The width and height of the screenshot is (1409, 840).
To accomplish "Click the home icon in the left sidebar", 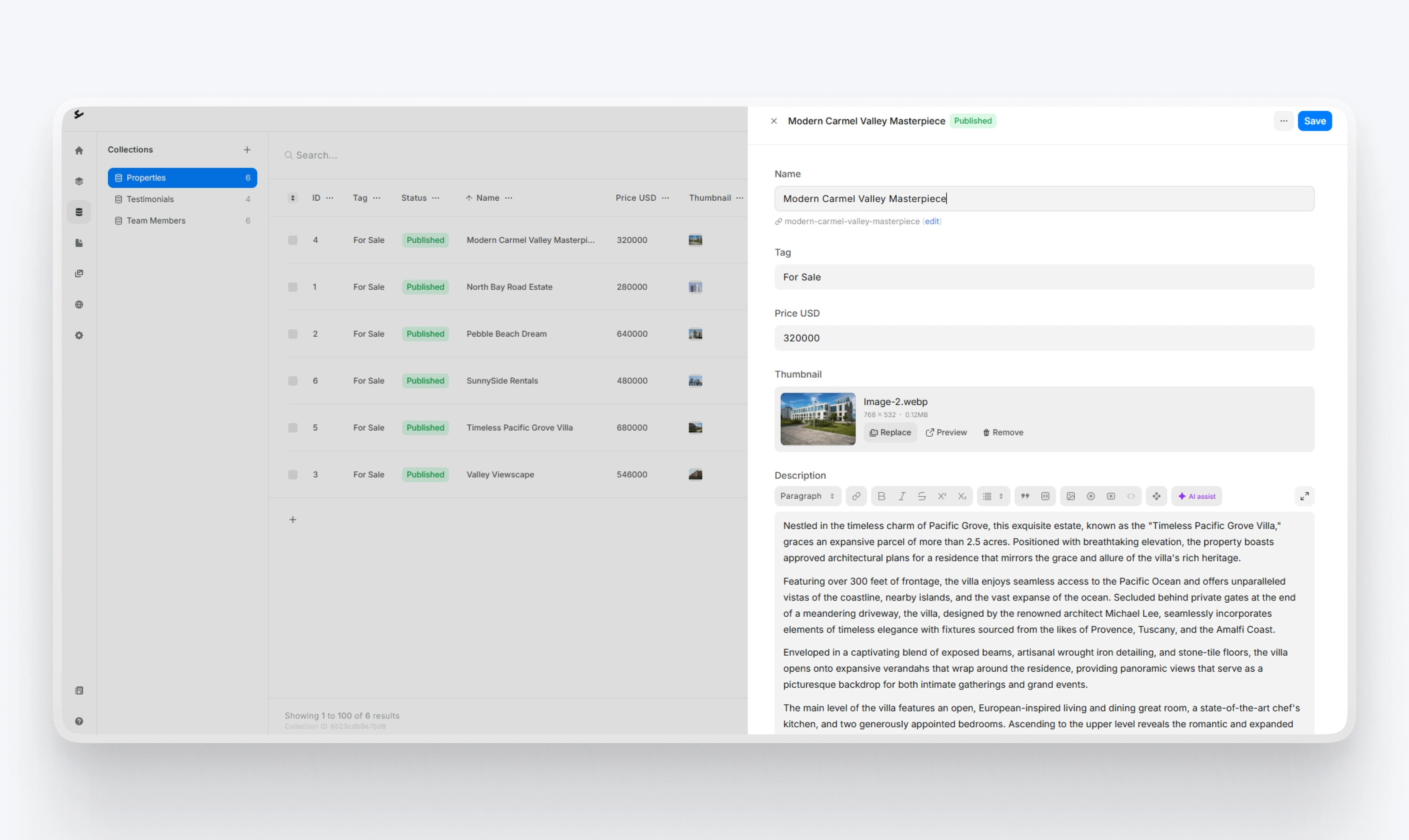I will [79, 151].
